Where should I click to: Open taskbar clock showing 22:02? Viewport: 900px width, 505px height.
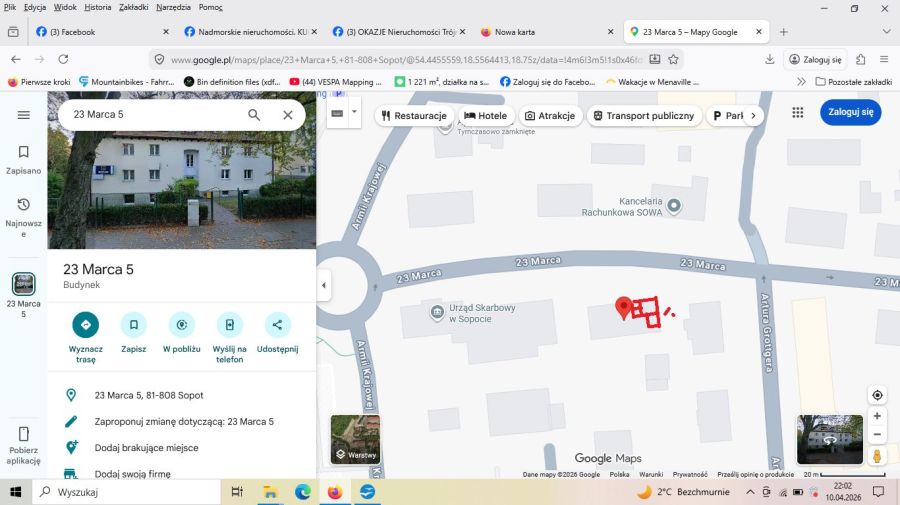point(843,492)
